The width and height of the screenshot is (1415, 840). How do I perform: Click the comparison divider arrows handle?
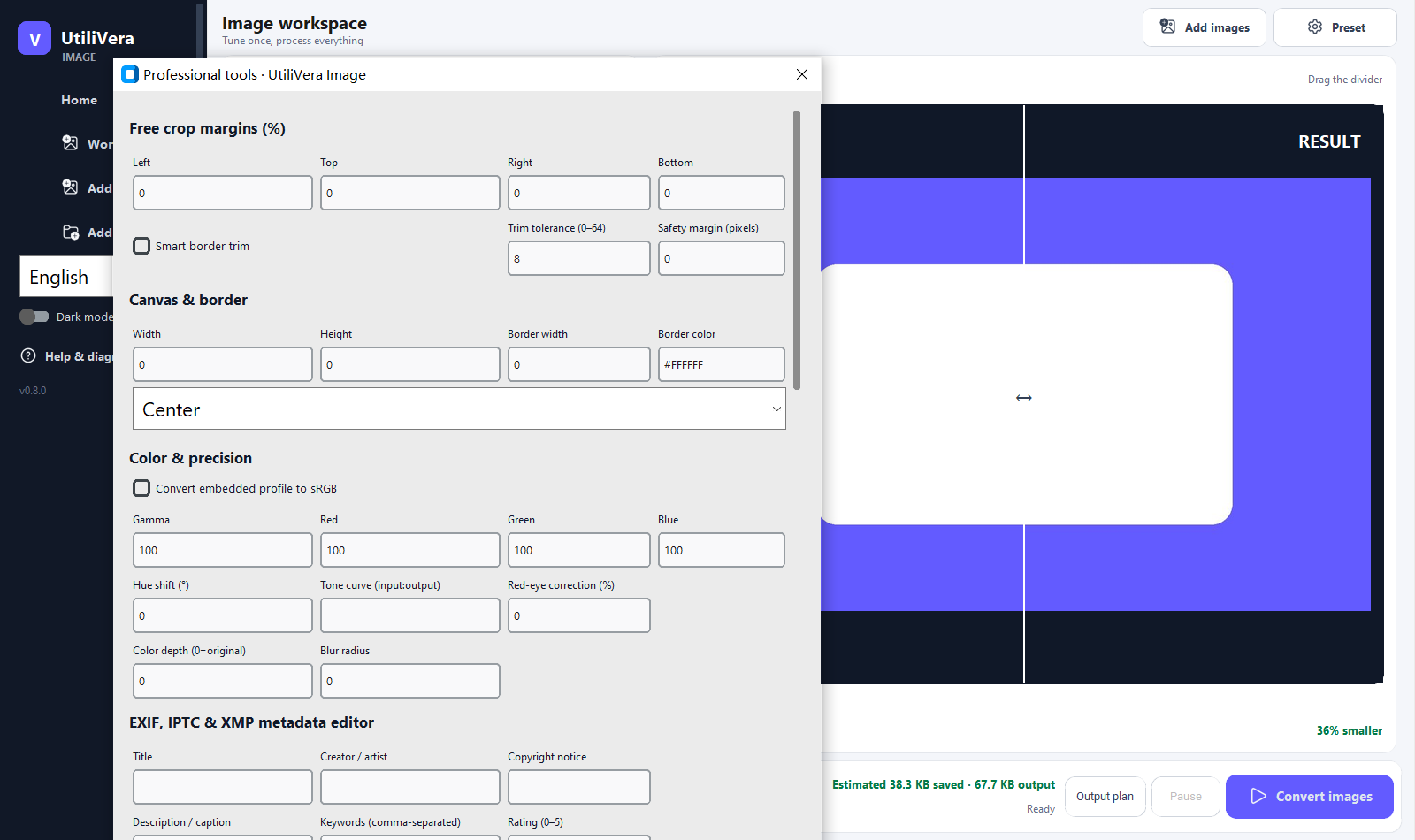pos(1024,398)
